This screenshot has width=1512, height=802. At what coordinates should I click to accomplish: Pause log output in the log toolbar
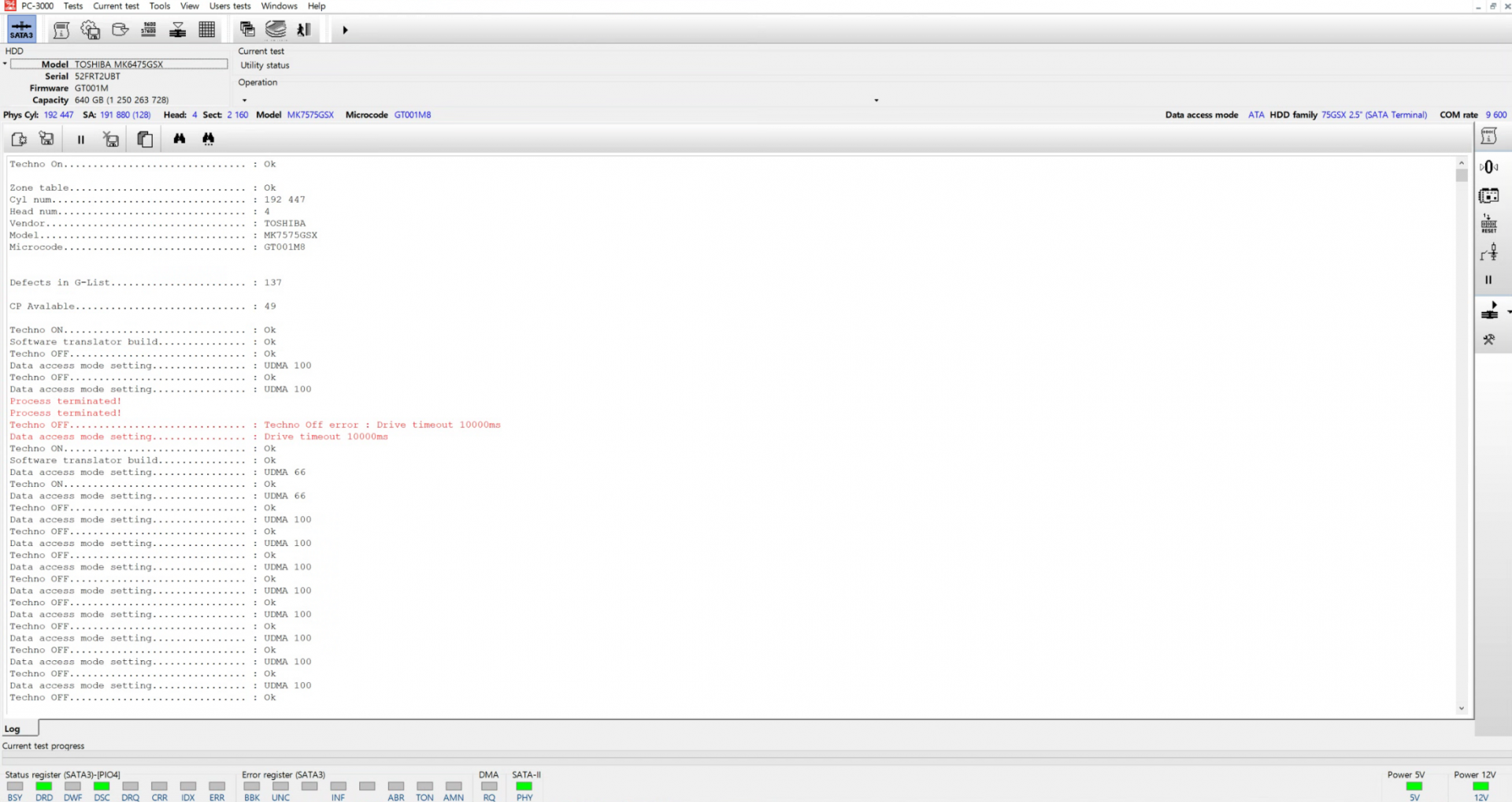[80, 139]
